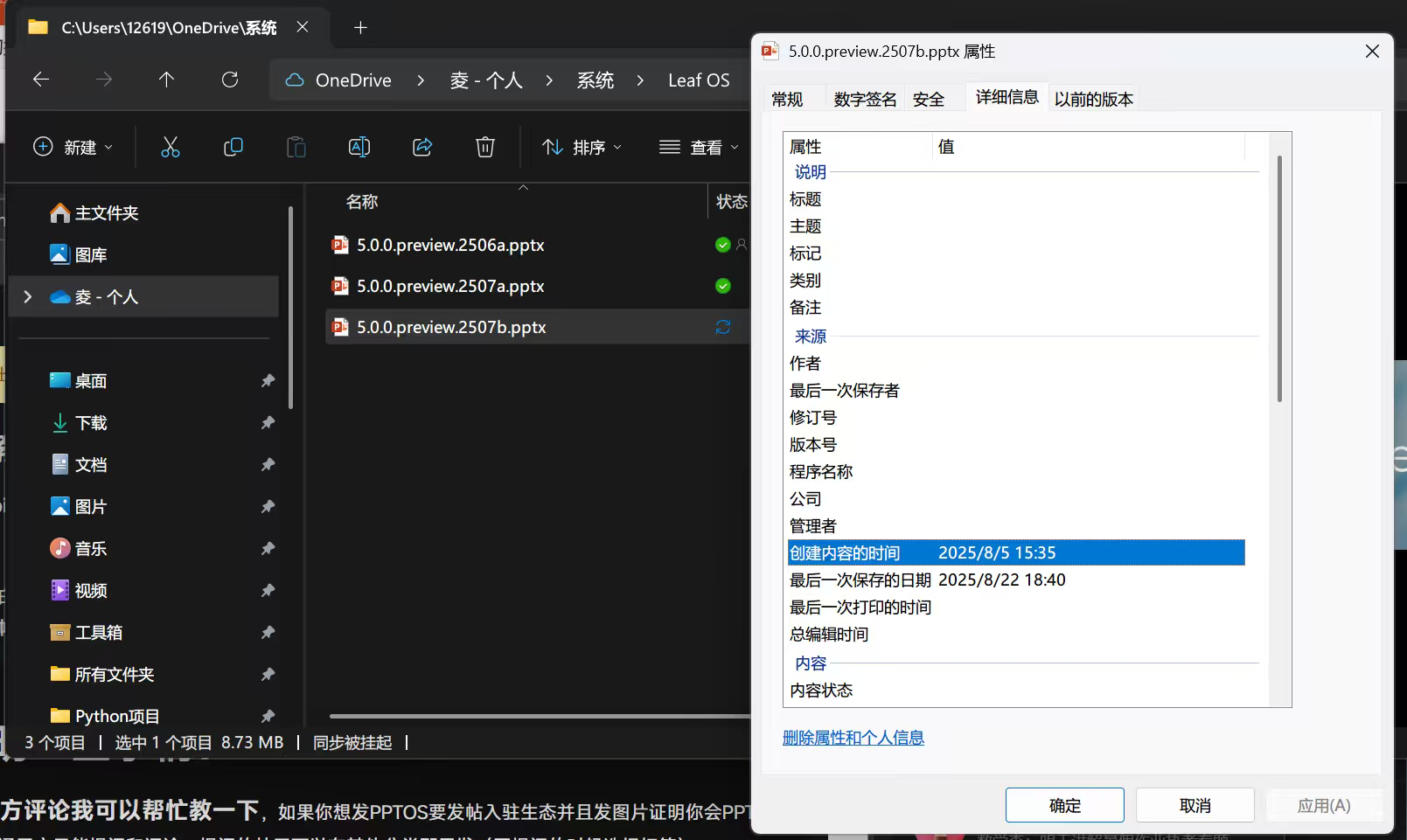Image resolution: width=1407 pixels, height=840 pixels.
Task: Expand 菱 - 个人 in the sidebar
Action: [26, 296]
